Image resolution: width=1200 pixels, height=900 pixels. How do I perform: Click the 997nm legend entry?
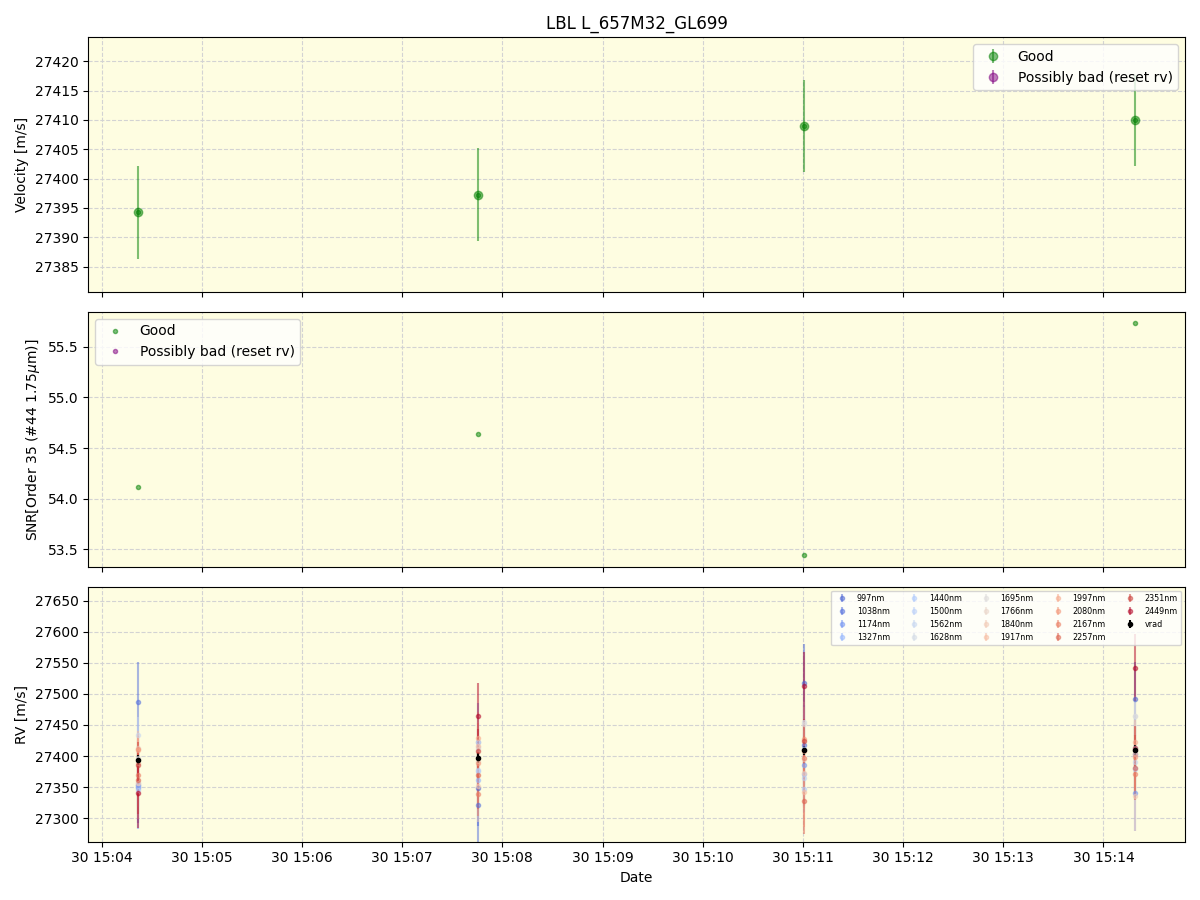860,598
